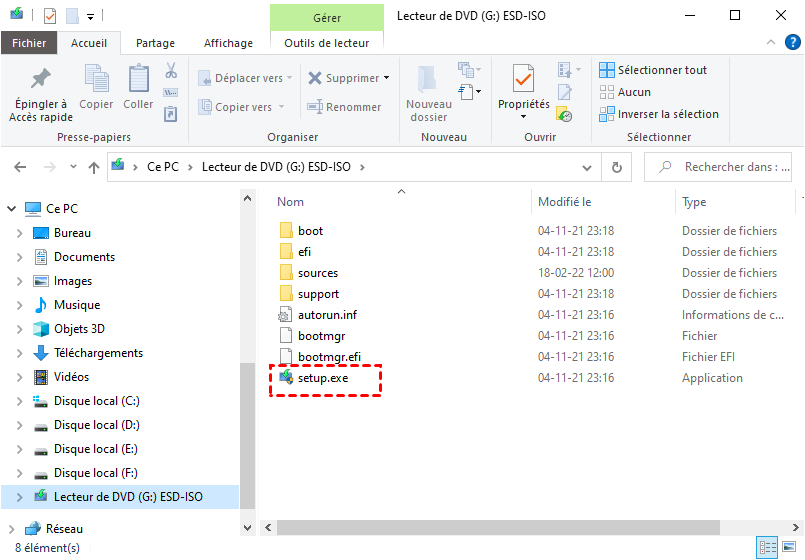
Task: Open Propriétés checkmark icon
Action: coord(523,79)
